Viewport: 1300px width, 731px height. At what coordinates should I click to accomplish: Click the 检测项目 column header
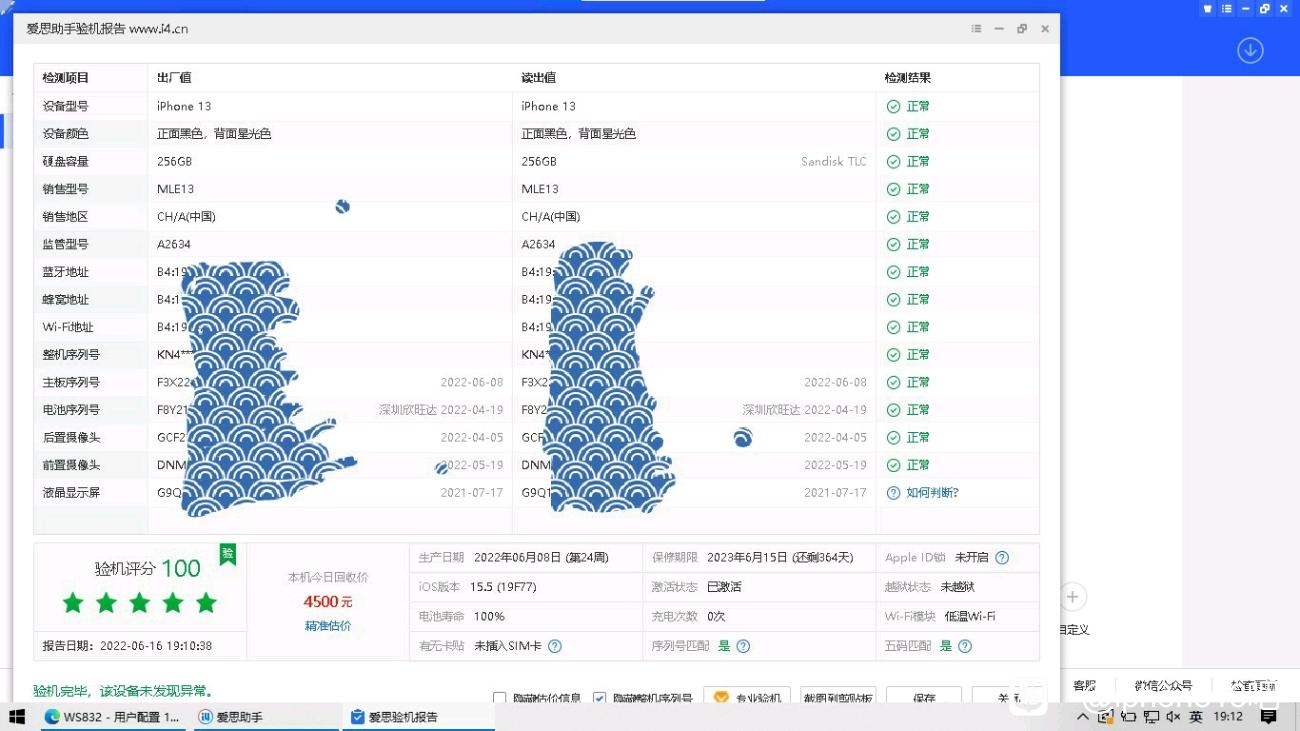[66, 78]
